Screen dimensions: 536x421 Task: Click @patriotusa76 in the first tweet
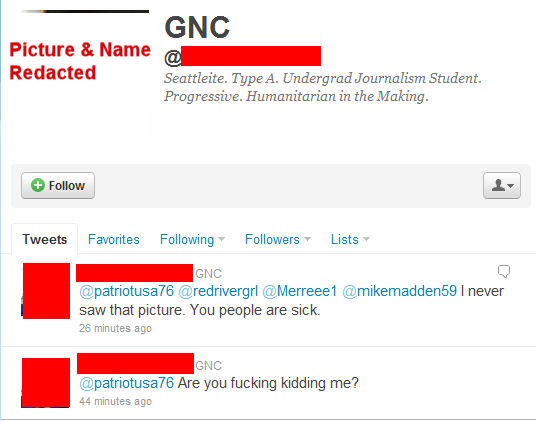pos(126,291)
